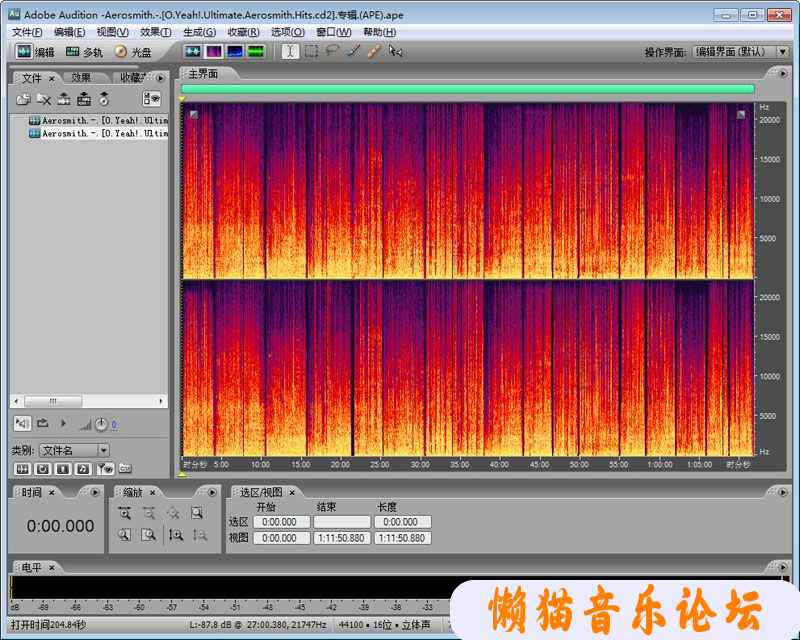This screenshot has width=800, height=640.
Task: Toggle full path display button
Action: [x=125, y=468]
